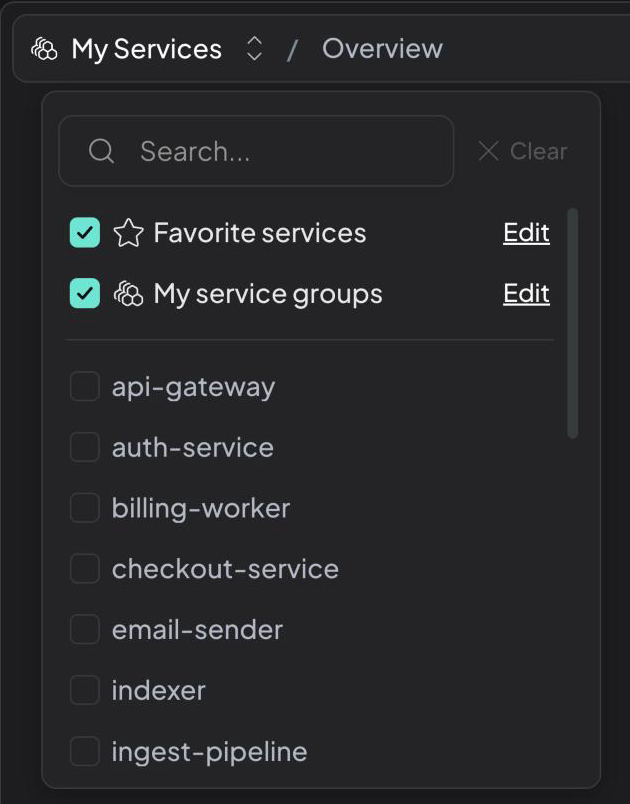Click Edit link for My service groups

click(526, 293)
